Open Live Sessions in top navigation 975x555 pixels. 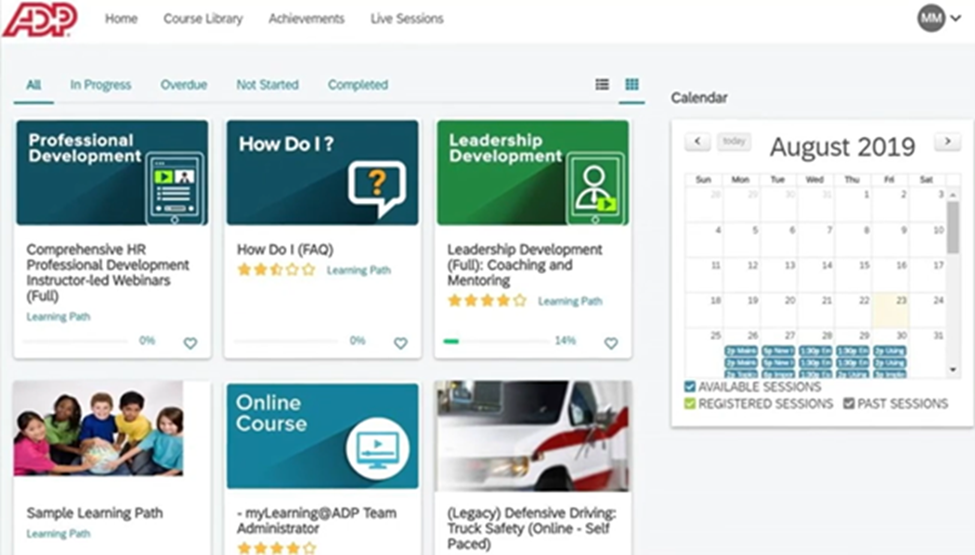coord(407,19)
